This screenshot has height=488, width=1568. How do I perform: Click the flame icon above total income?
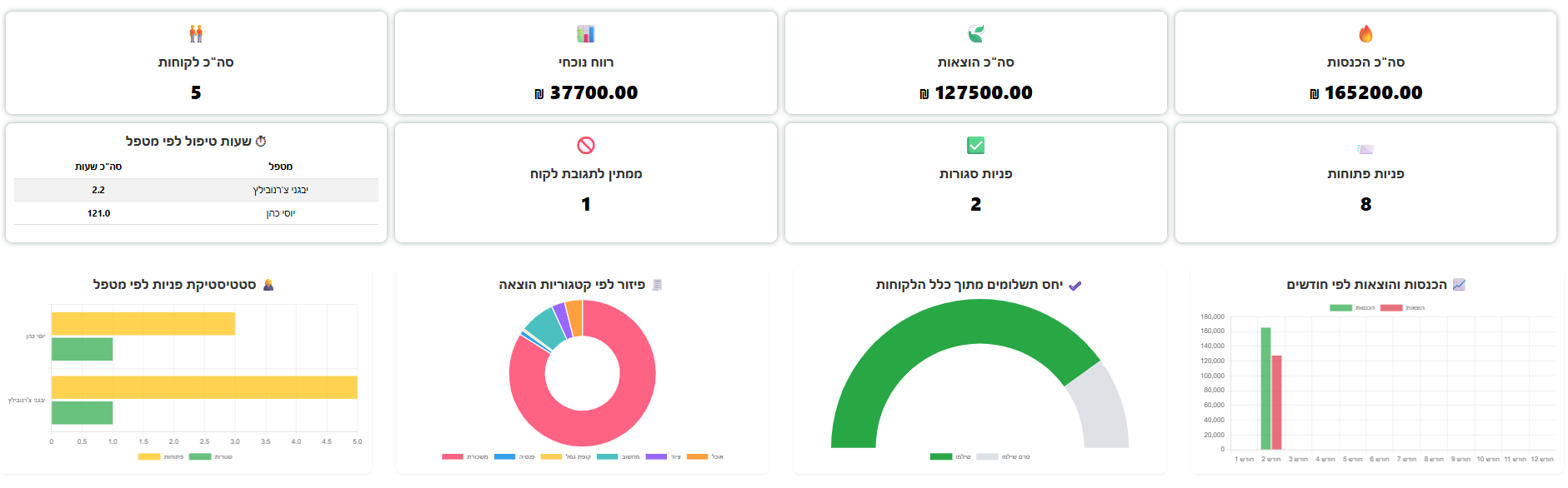[1365, 34]
